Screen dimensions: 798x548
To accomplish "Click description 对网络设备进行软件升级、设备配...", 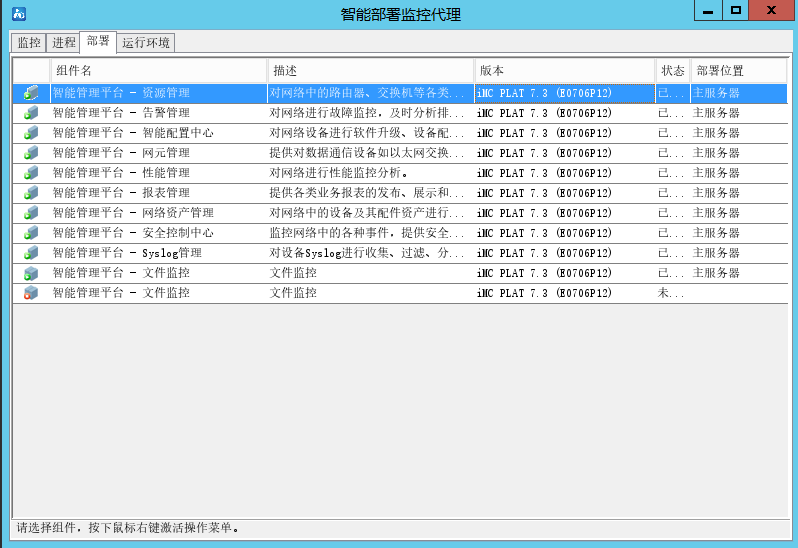I will (366, 133).
